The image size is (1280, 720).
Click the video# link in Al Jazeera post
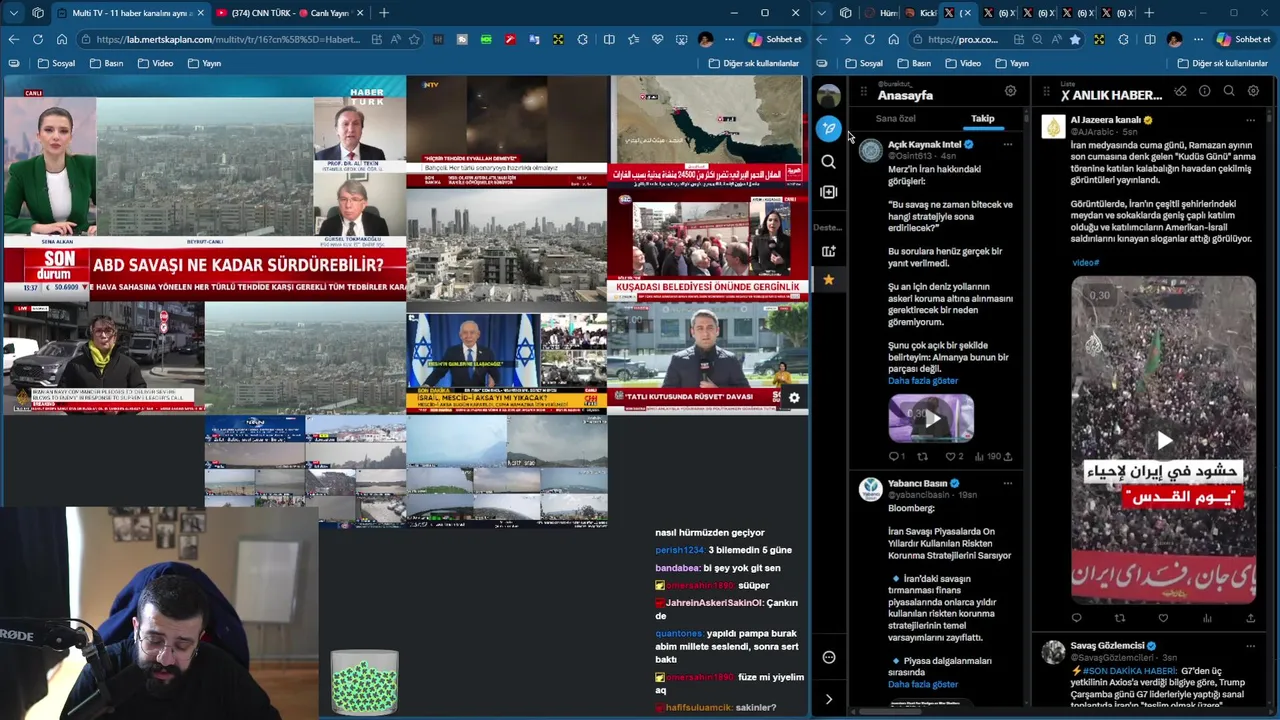(x=1085, y=263)
